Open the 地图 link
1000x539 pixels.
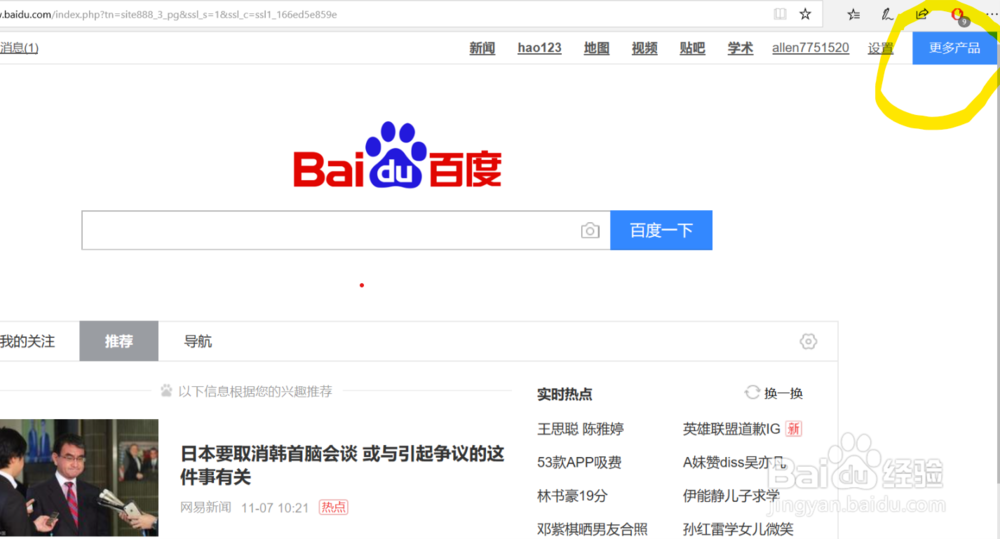click(x=596, y=48)
